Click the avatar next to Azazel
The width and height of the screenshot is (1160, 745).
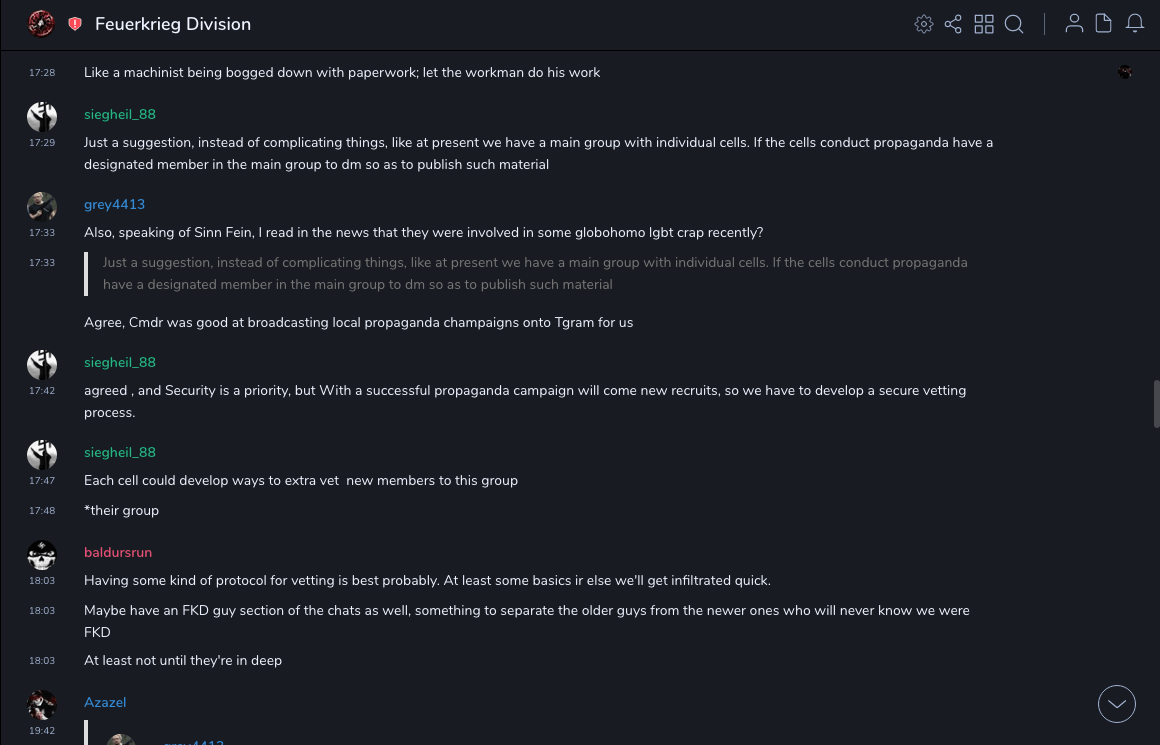(42, 705)
